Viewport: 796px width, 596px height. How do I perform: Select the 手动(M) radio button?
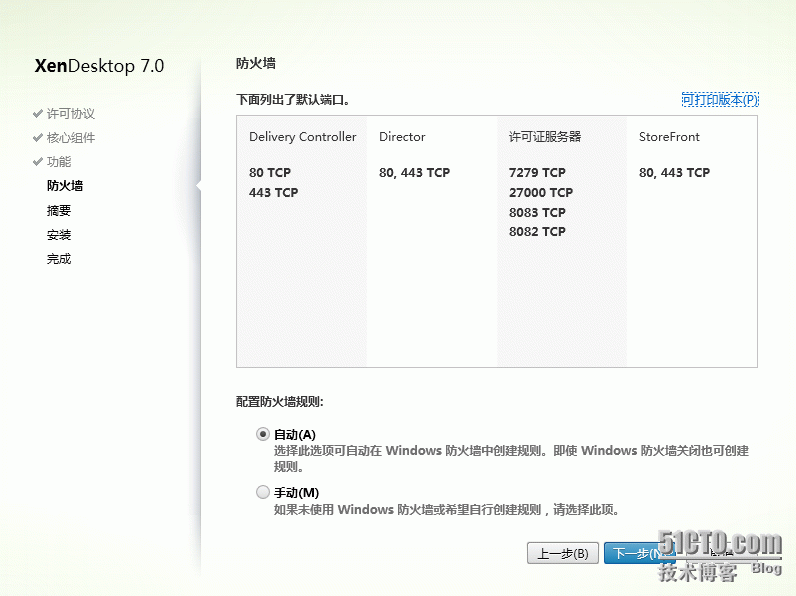262,492
